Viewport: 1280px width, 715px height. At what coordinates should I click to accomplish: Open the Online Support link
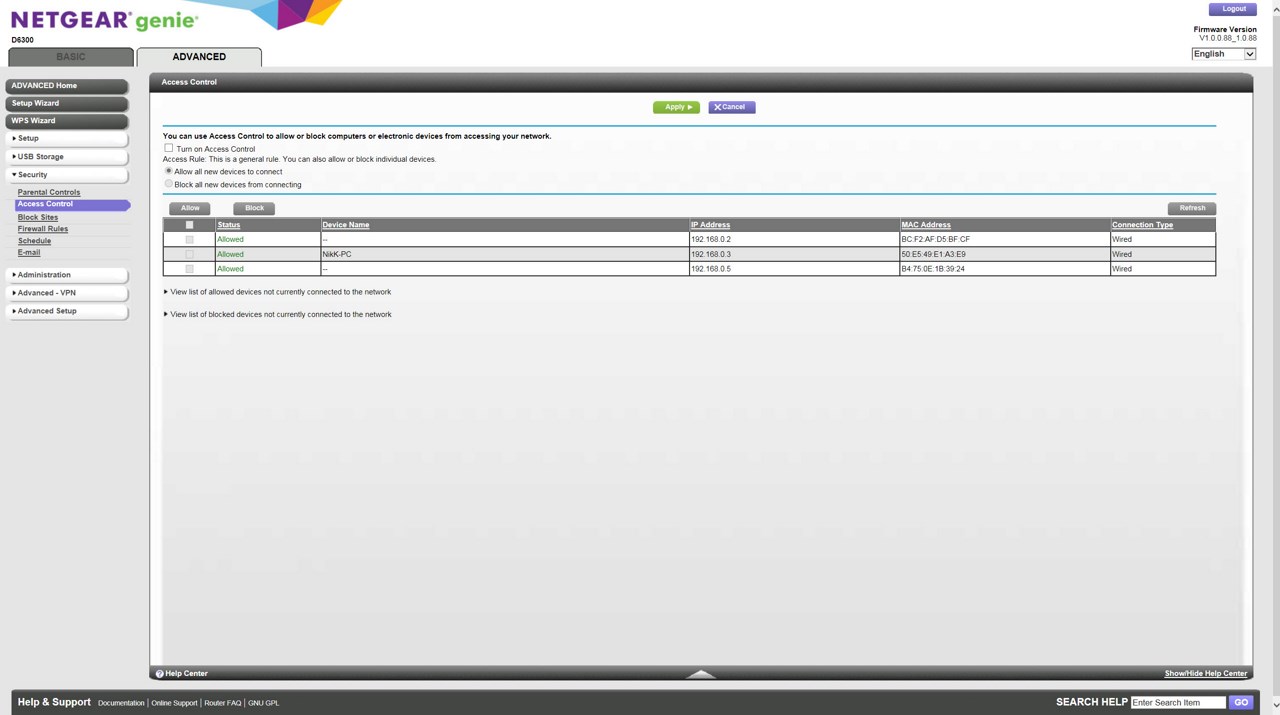[175, 703]
